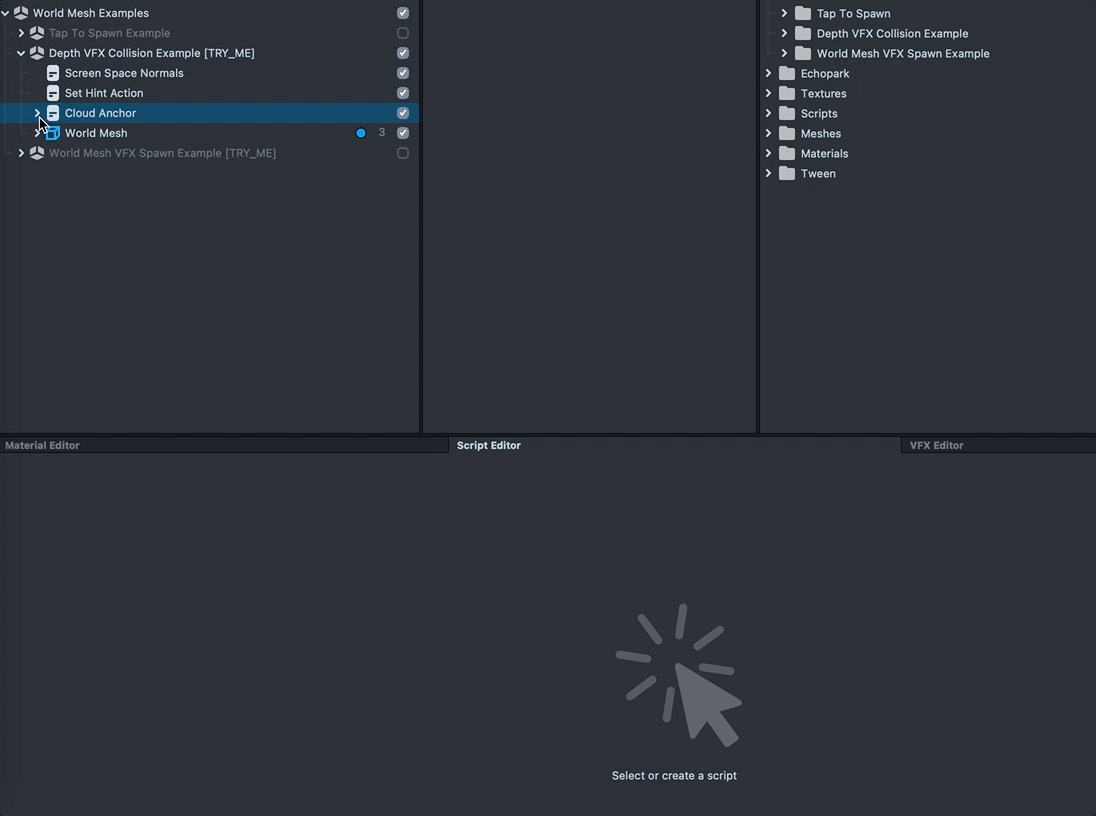Image resolution: width=1096 pixels, height=816 pixels.
Task: Click the World Mesh Examples scene object icon
Action: 21,13
